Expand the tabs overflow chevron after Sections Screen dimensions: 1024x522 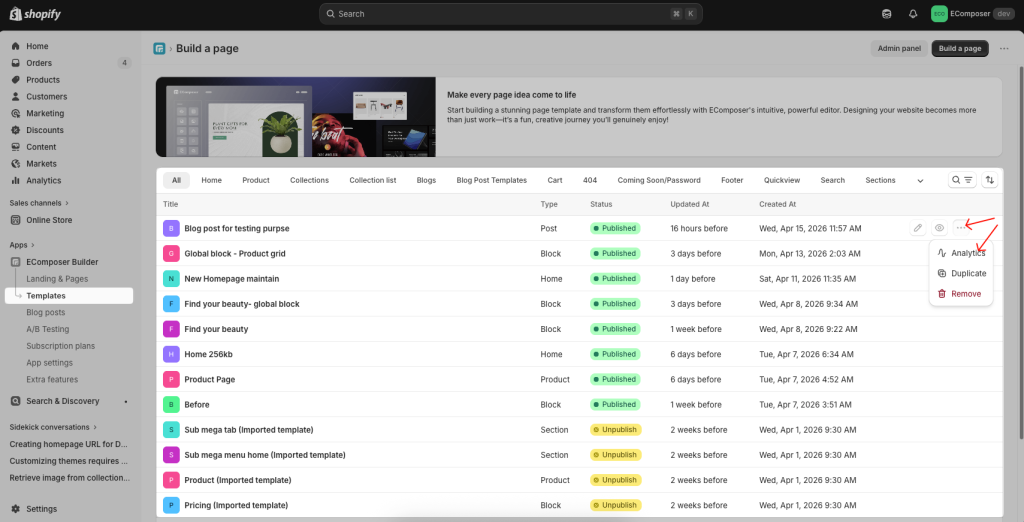pos(920,181)
